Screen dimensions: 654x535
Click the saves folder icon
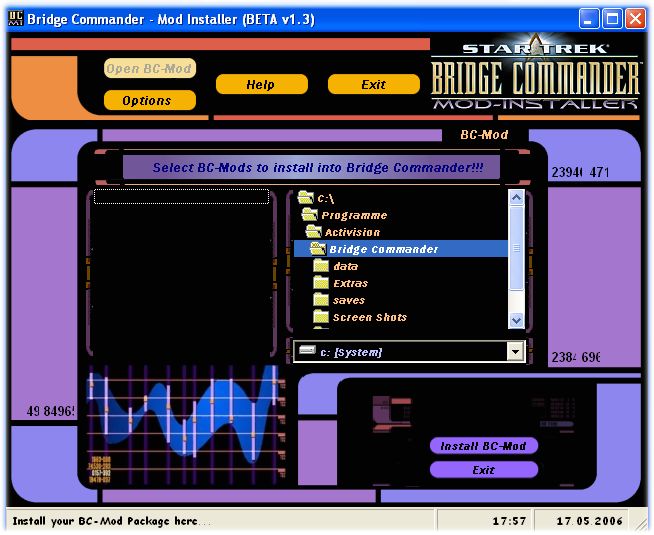(x=321, y=300)
